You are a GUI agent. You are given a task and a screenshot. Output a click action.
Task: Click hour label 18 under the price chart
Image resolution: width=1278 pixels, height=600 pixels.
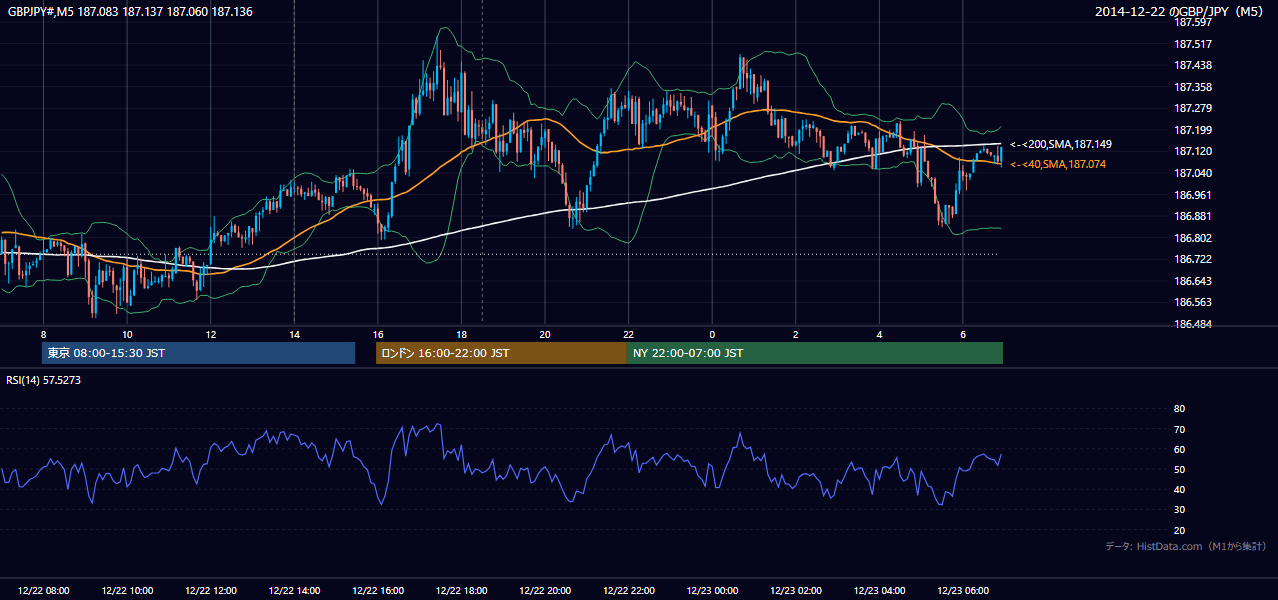[461, 334]
